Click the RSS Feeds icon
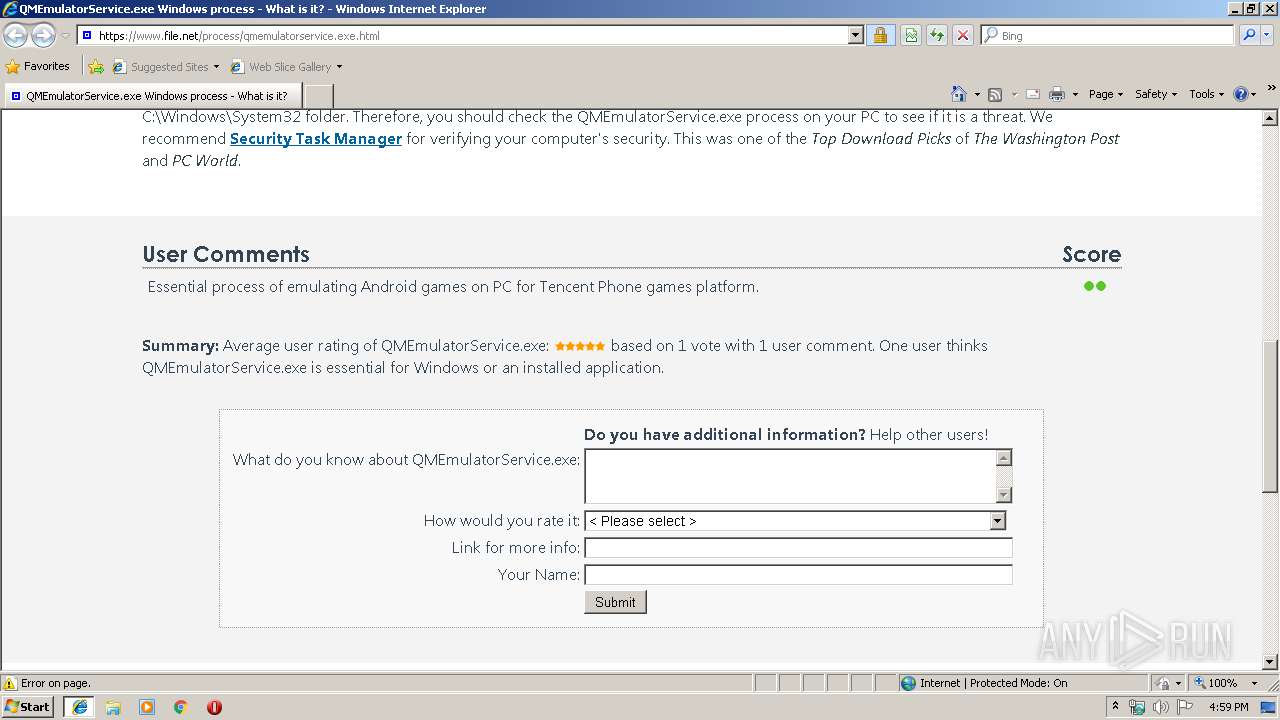 995,94
